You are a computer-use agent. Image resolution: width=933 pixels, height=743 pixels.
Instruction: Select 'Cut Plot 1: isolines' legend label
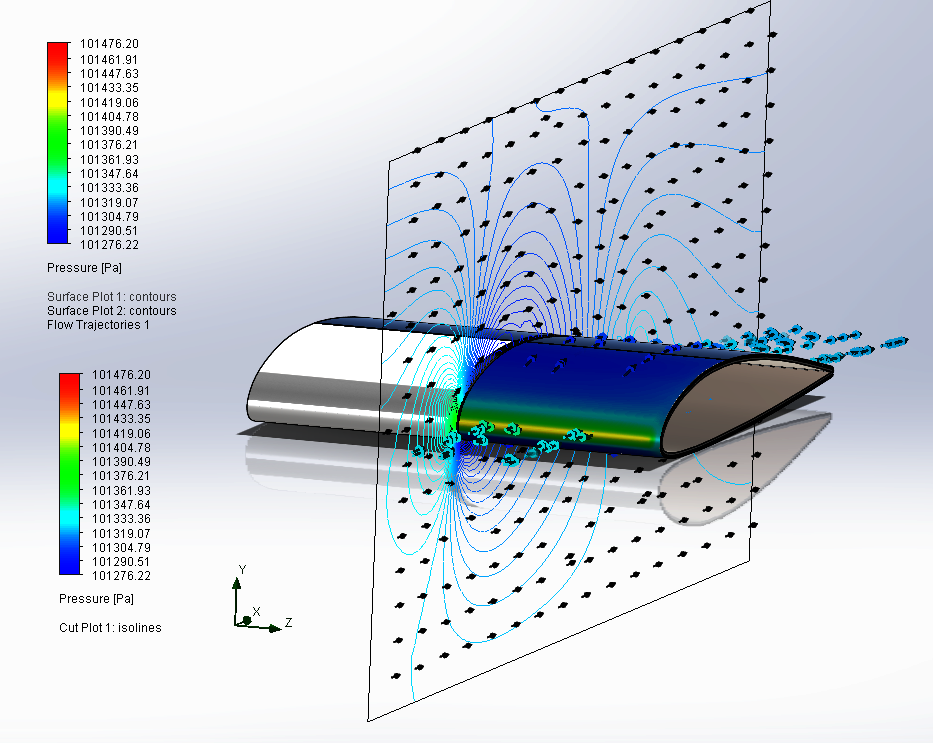pyautogui.click(x=110, y=628)
